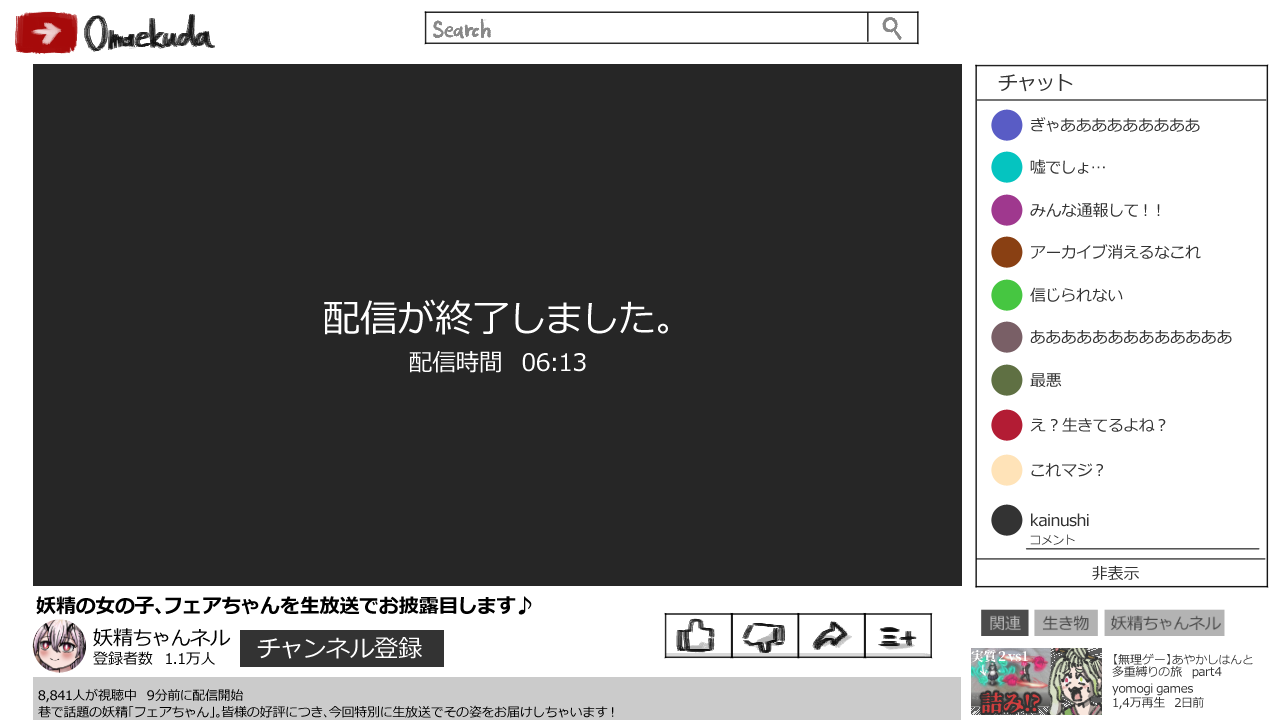
Task: Click teal avatar beside 嘘でしょ… message
Action: tap(1007, 167)
